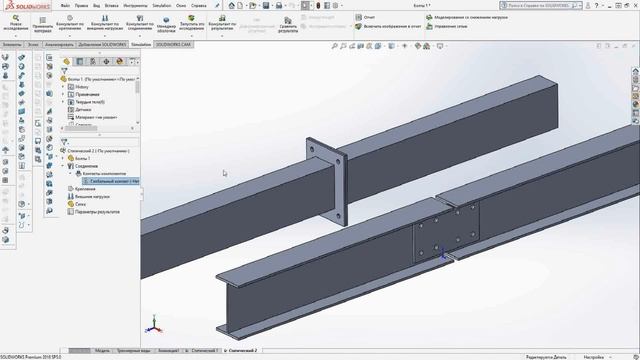Image resolution: width=640 pixels, height=360 pixels.
Task: Click Zoom to Fit in the view toolbar
Action: [334, 46]
